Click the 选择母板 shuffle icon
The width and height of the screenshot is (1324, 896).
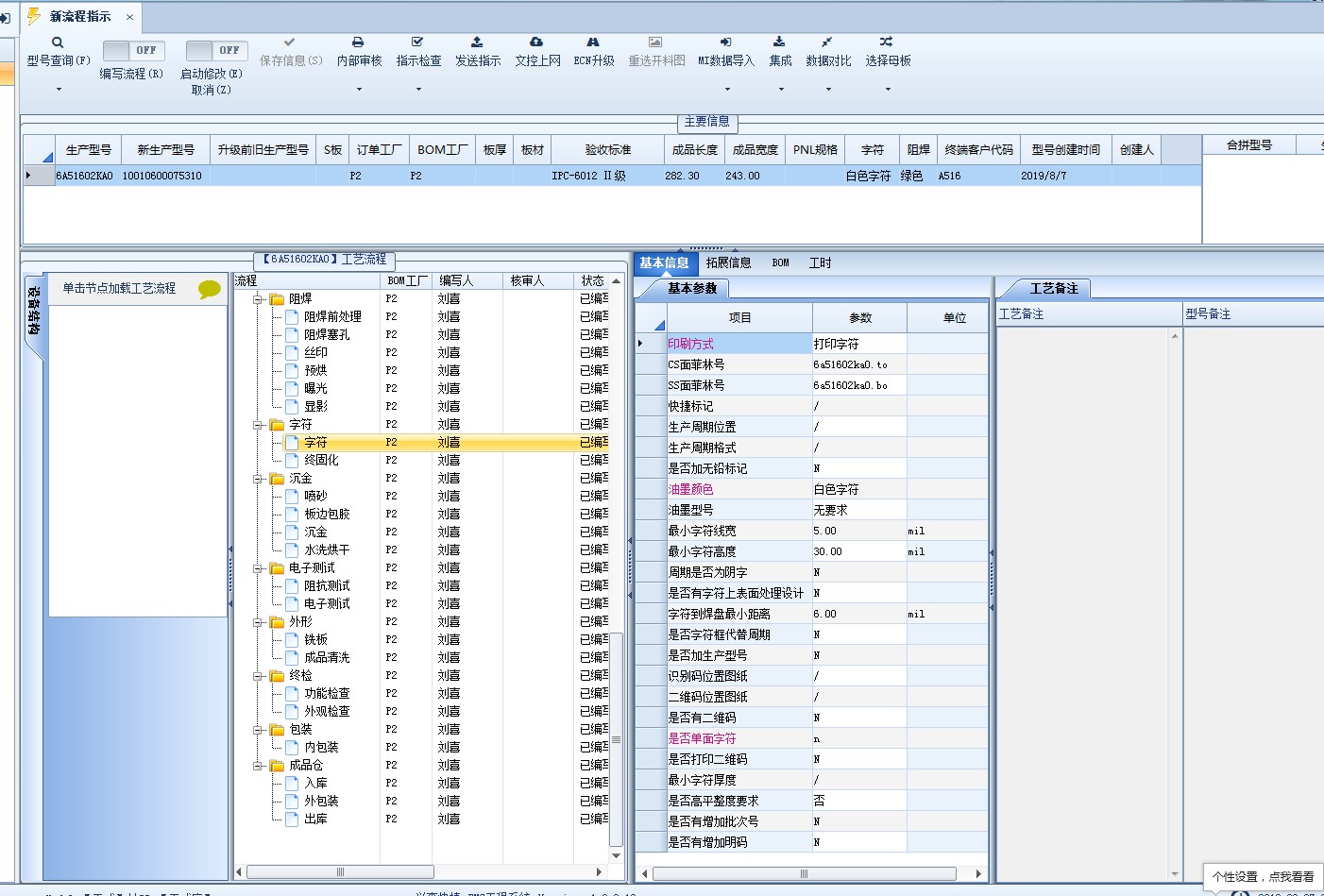[886, 42]
